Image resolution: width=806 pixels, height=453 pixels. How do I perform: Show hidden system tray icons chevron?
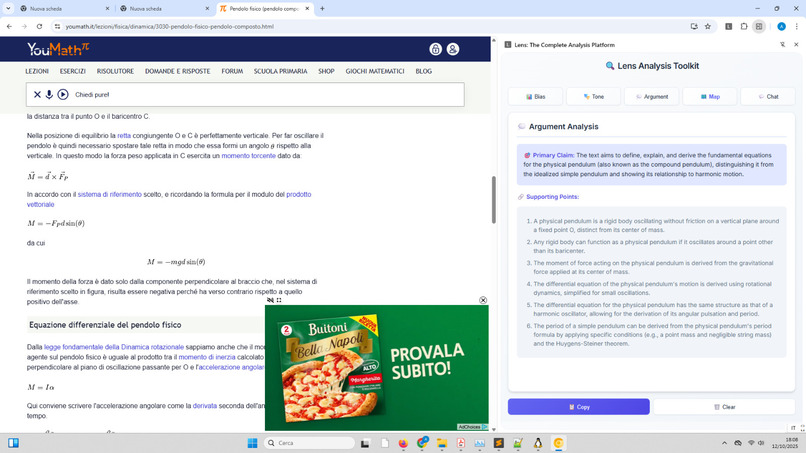(x=724, y=443)
